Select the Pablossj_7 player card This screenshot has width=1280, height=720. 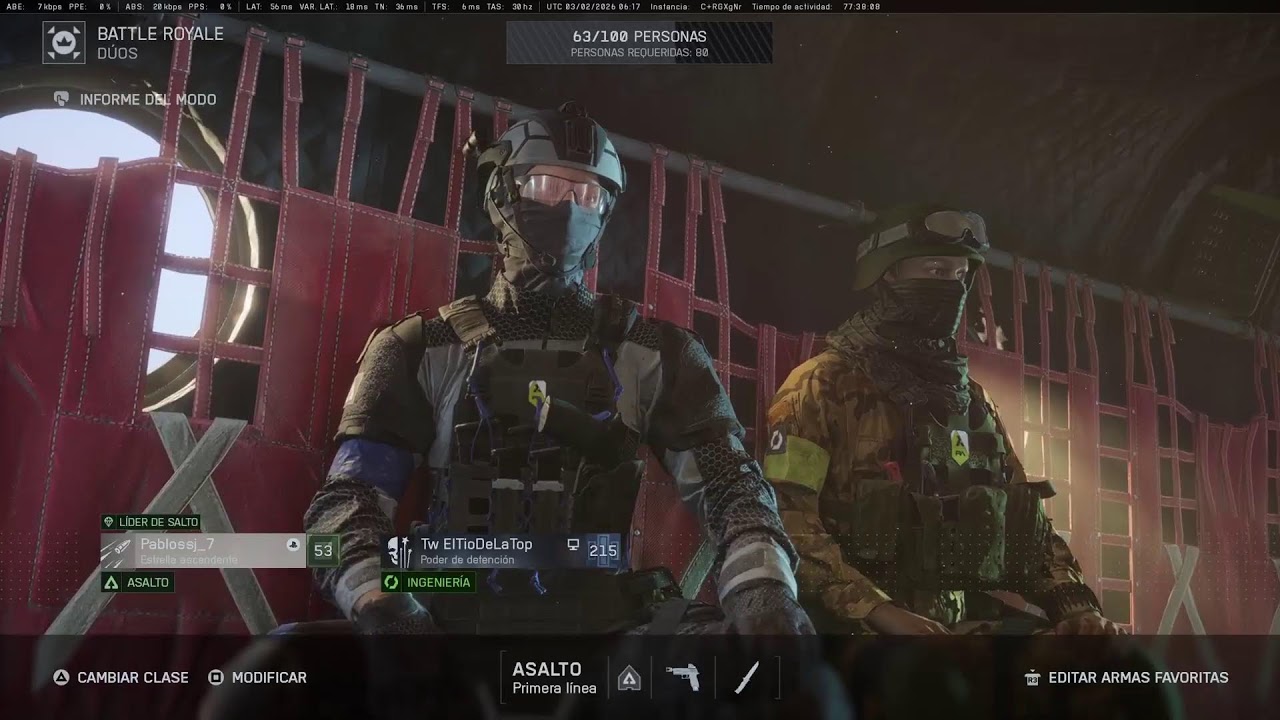pyautogui.click(x=203, y=551)
